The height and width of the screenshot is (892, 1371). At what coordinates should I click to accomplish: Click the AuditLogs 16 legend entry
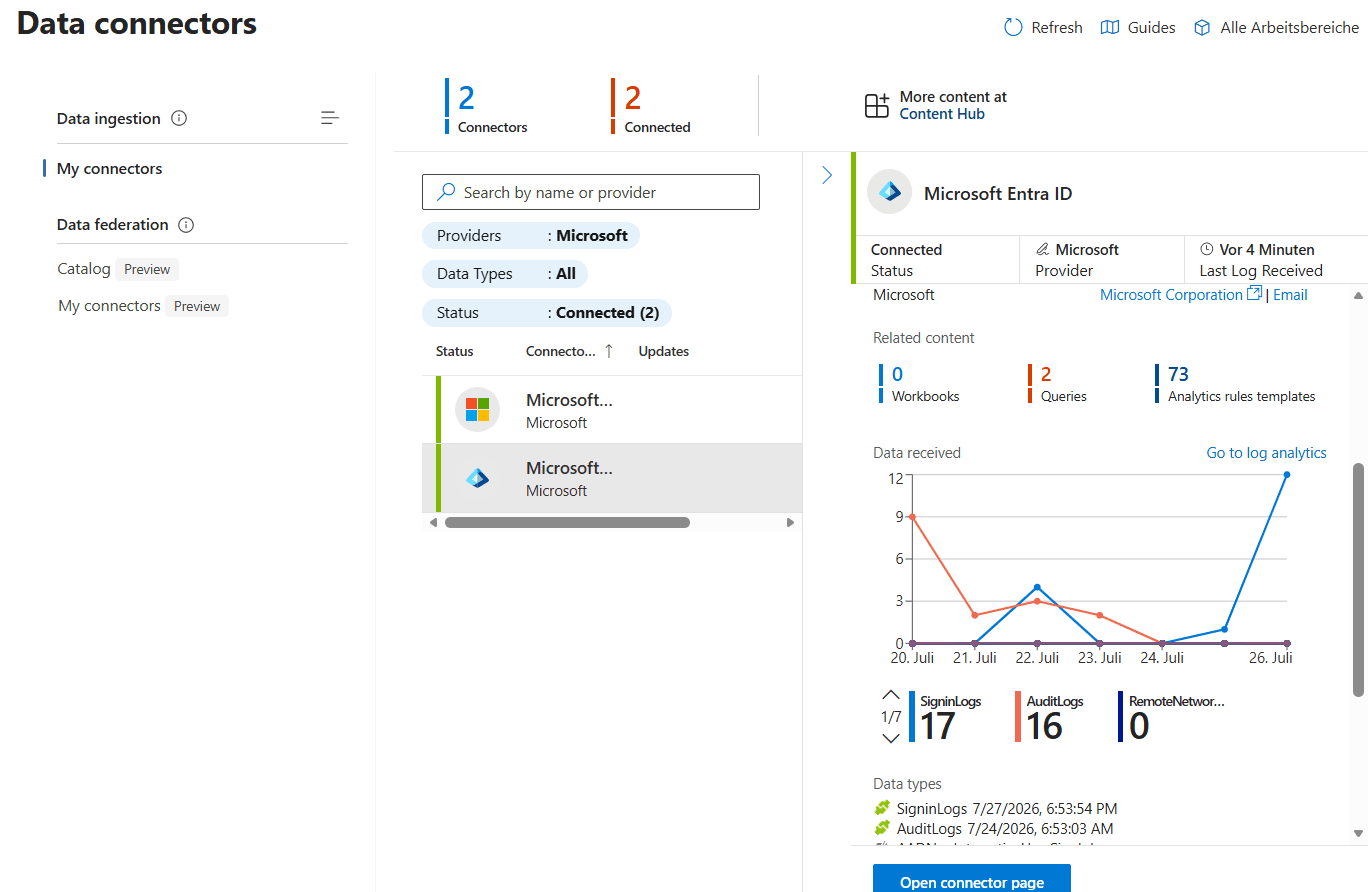(1049, 717)
